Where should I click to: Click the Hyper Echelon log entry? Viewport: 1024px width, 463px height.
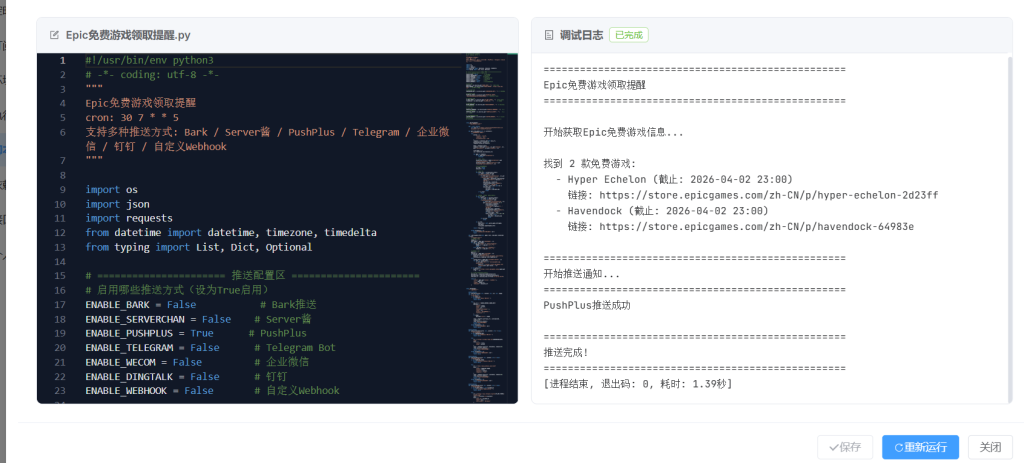pos(675,180)
